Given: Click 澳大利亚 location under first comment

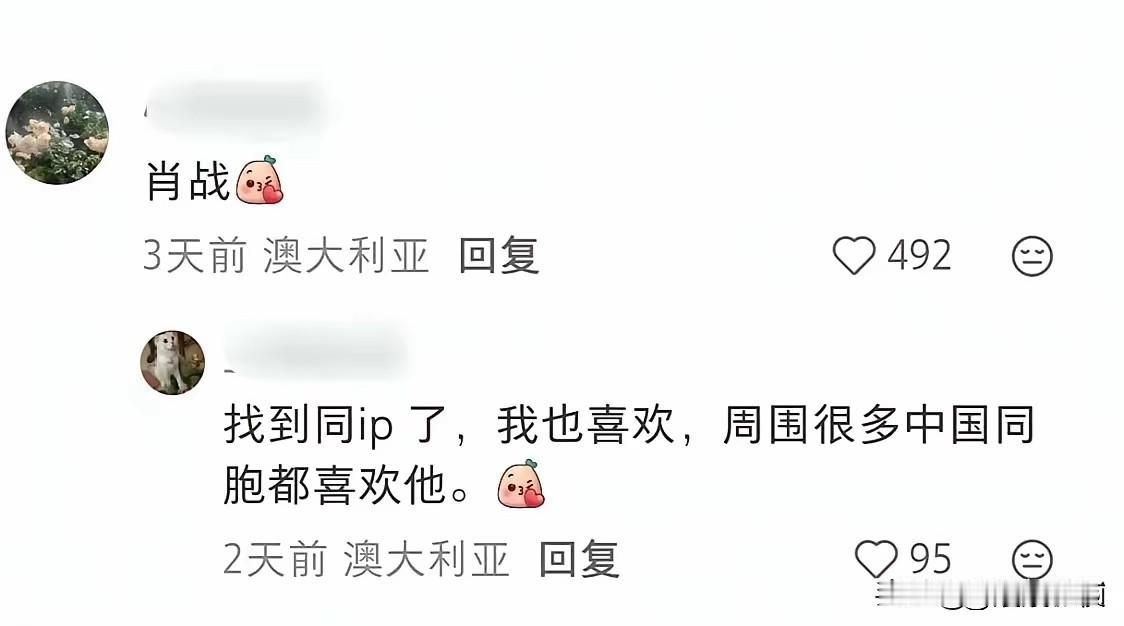Looking at the screenshot, I should (x=346, y=256).
